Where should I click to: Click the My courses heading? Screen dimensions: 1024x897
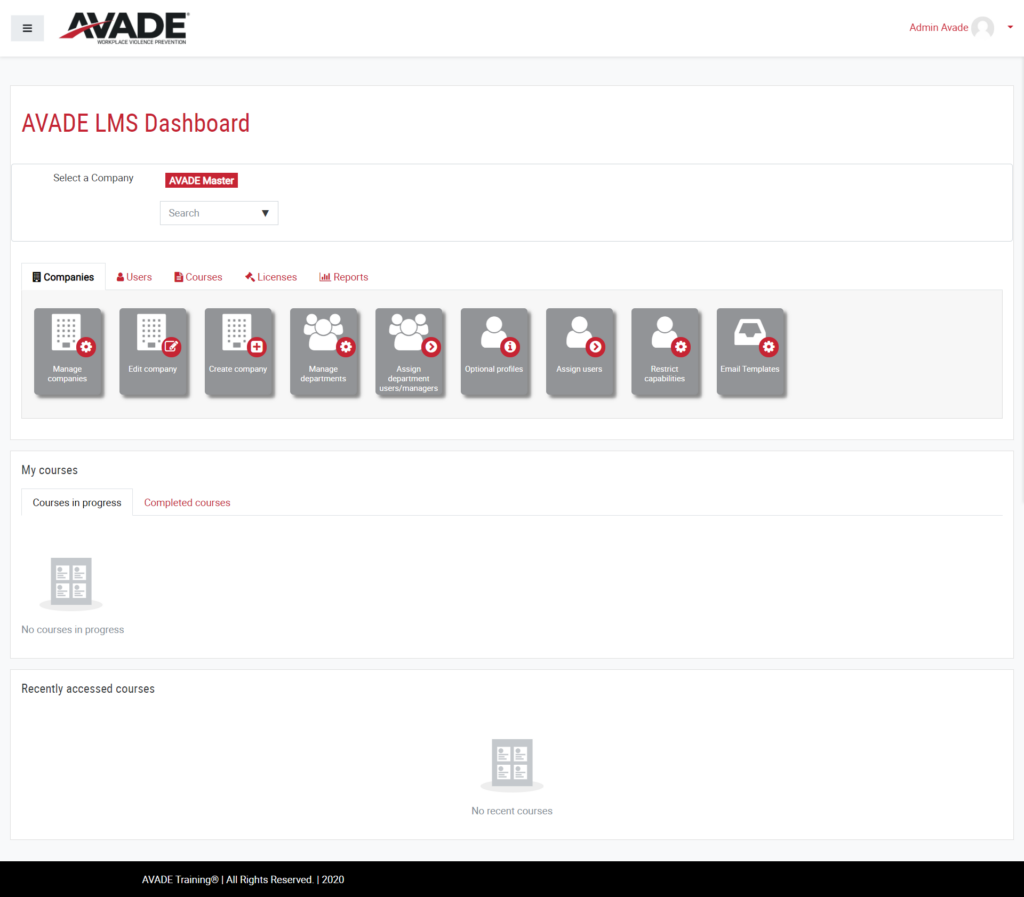[50, 470]
